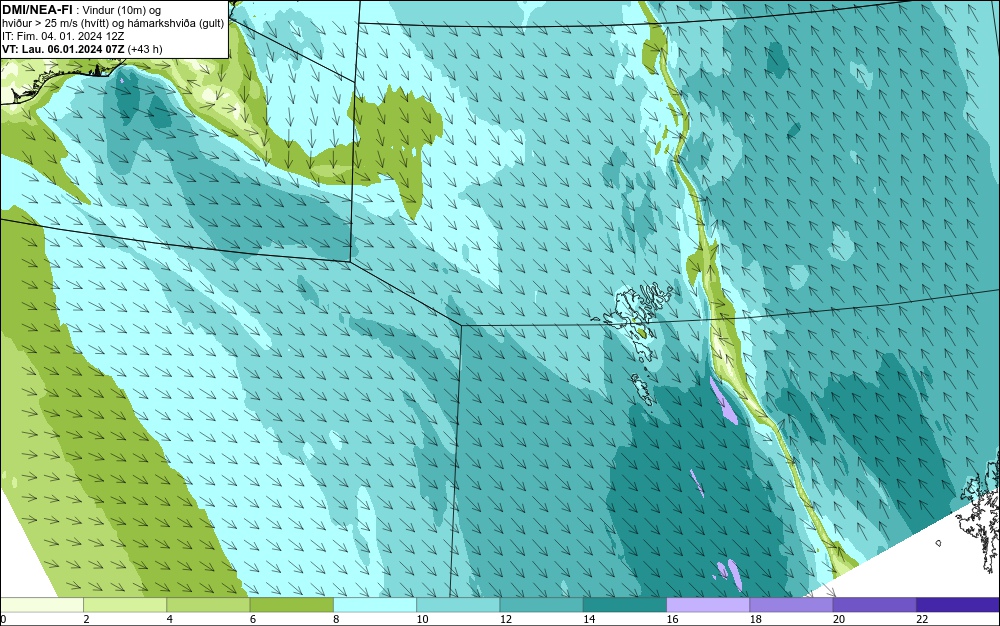Click the legend tick label "14"
The height and width of the screenshot is (626, 1000).
click(589, 619)
